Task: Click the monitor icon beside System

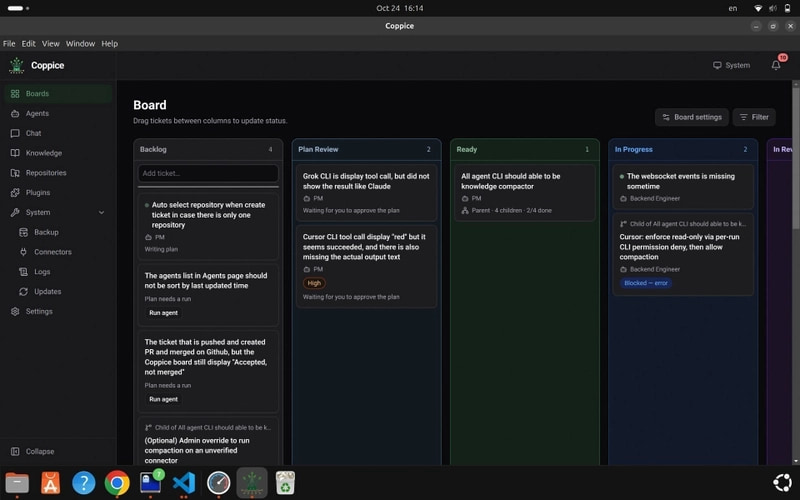Action: click(x=717, y=65)
